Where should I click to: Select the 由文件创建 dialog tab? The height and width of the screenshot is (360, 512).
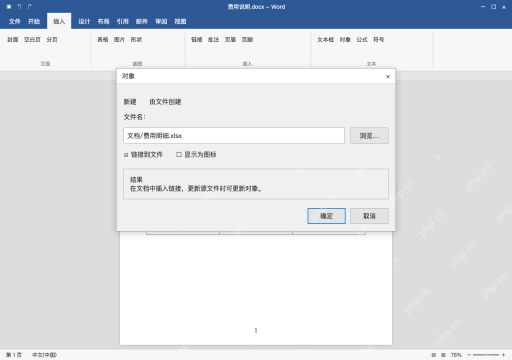click(165, 102)
